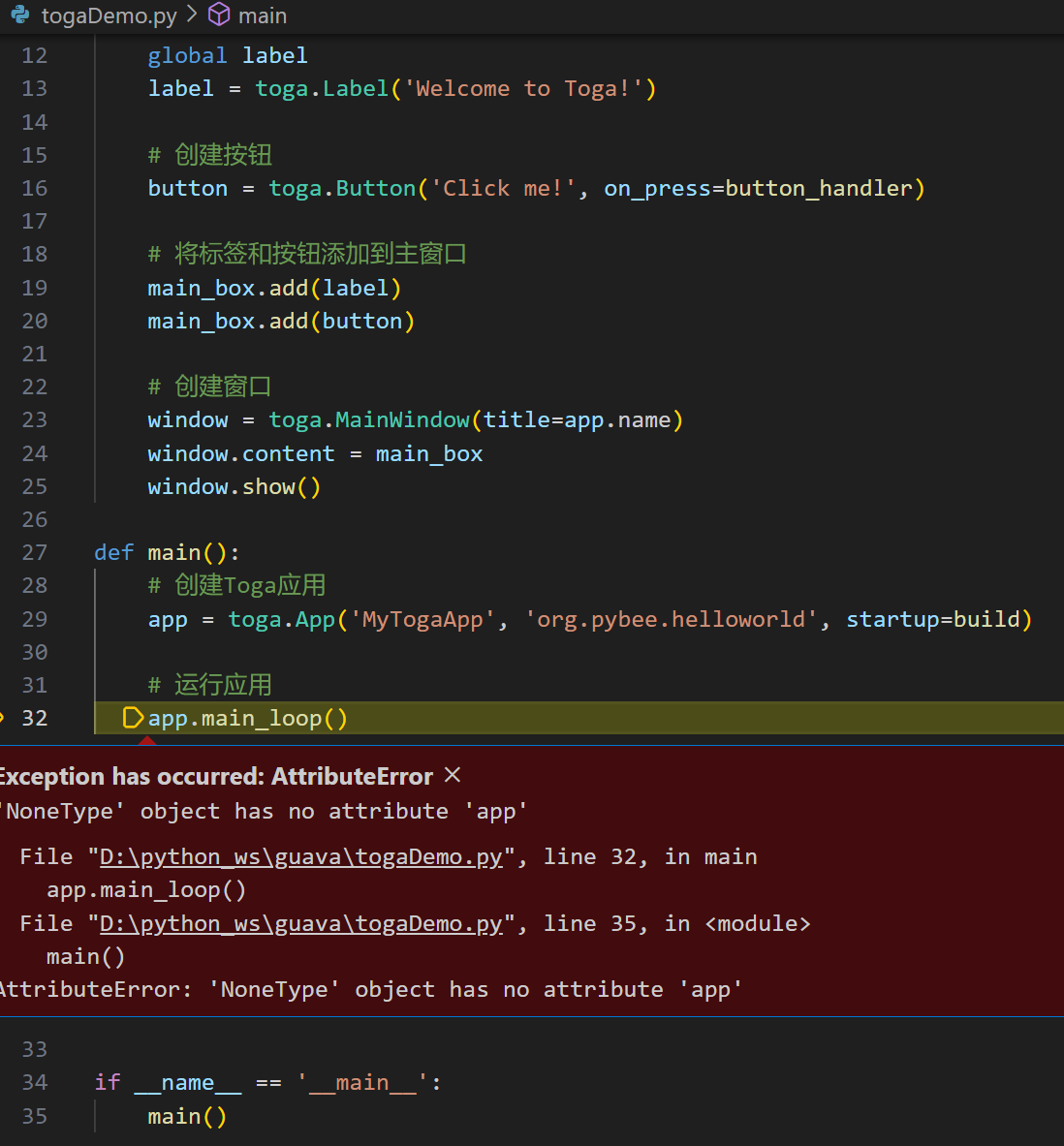Open the togaDemo.py link in the line 32 traceback
This screenshot has height=1146, width=1064.
(300, 856)
